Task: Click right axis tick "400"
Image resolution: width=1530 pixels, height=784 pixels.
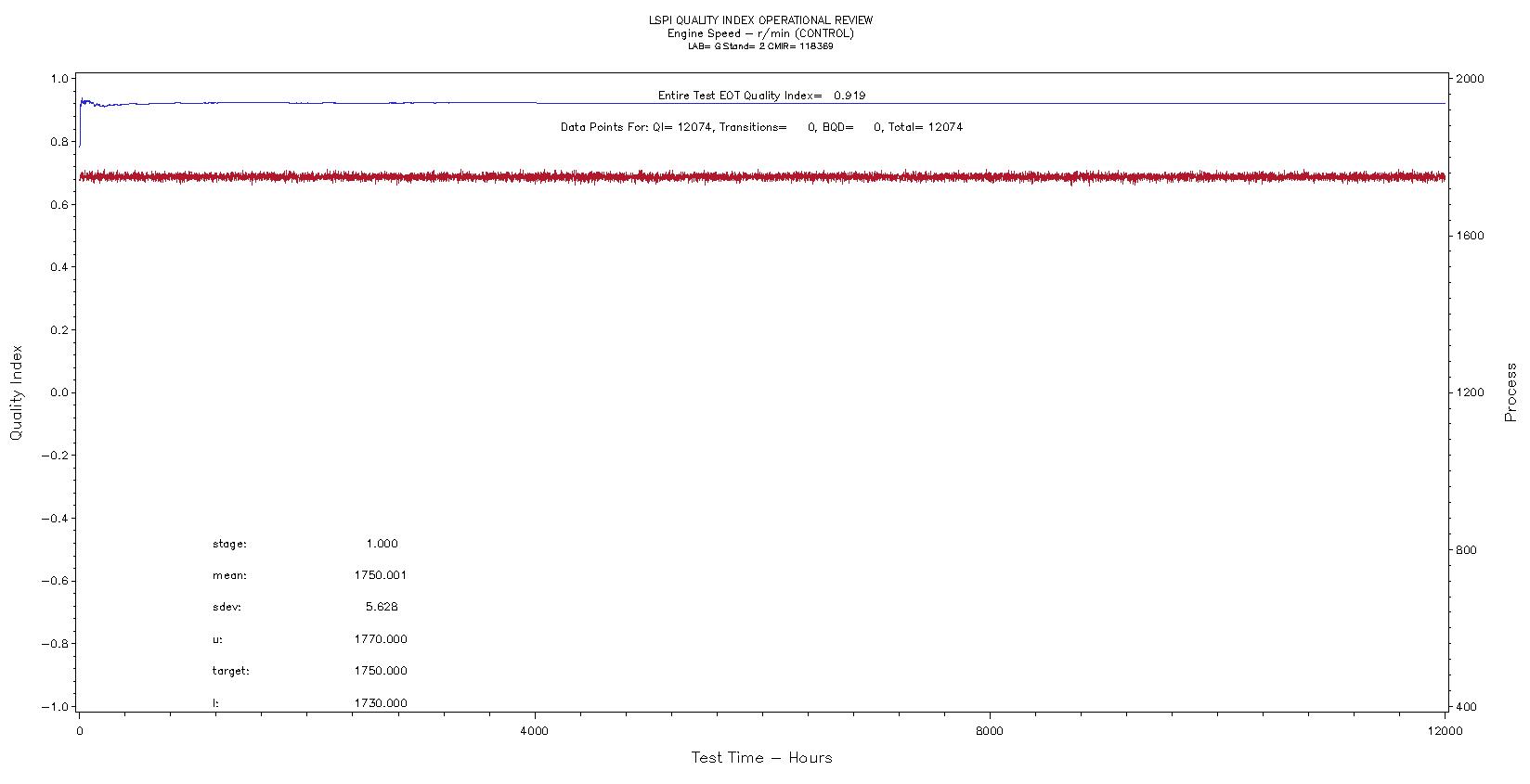Action: tap(1466, 707)
